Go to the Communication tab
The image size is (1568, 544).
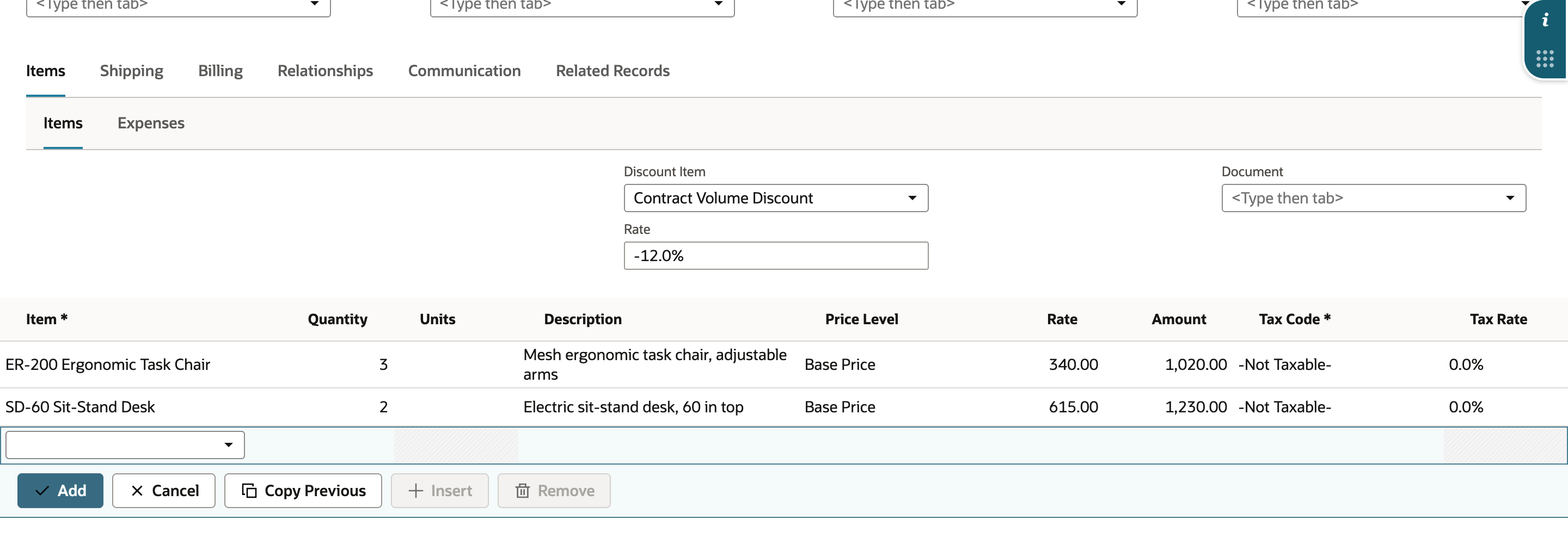(464, 71)
